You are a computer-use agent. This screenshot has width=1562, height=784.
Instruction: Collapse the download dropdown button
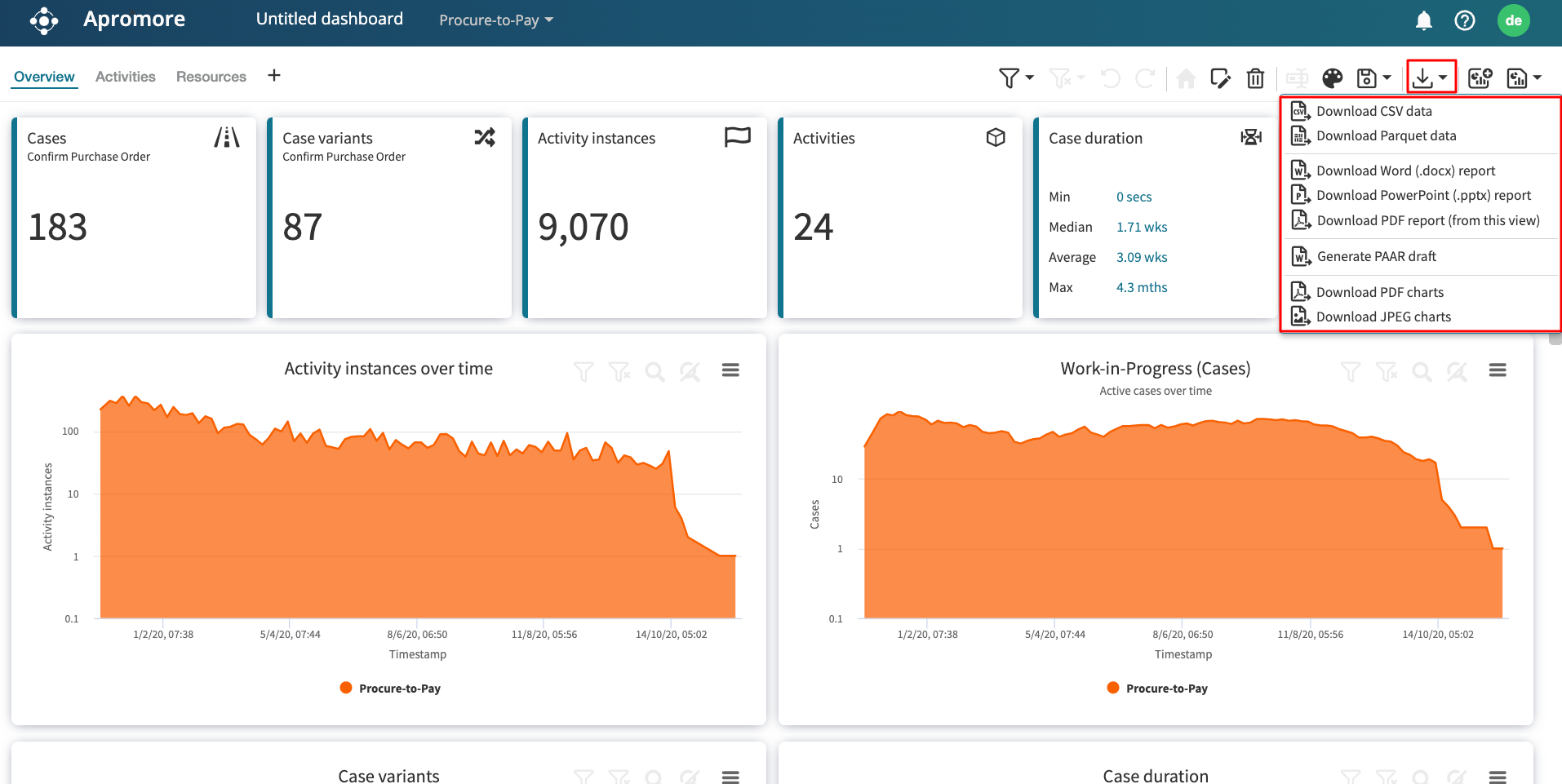coord(1431,78)
